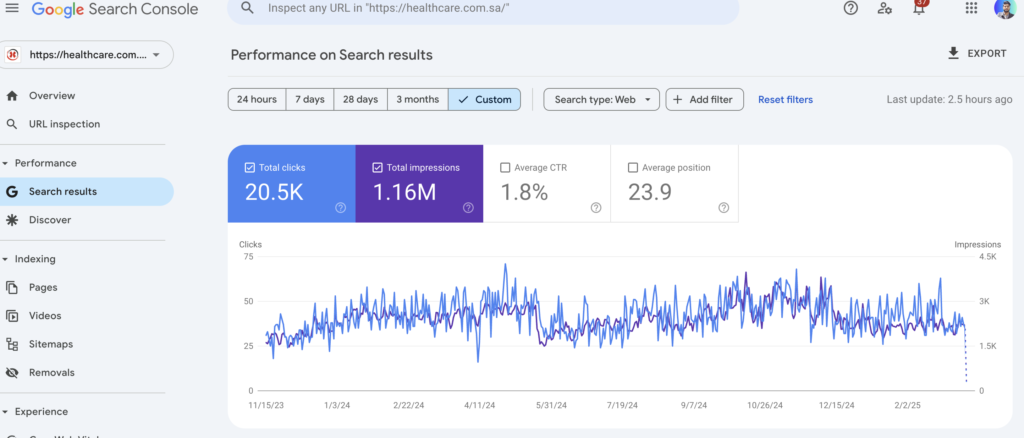The image size is (1024, 438).
Task: Click the Reset filters link
Action: (x=785, y=100)
